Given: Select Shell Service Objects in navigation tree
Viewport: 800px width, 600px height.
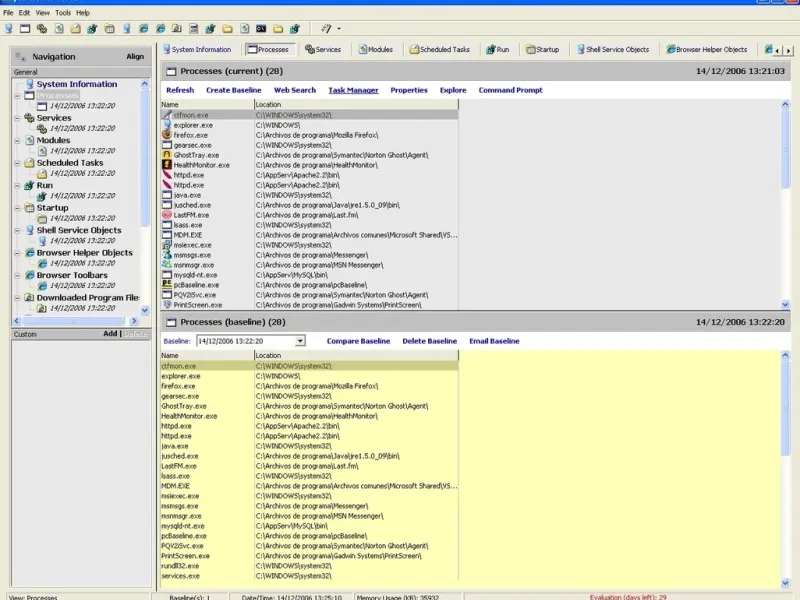Looking at the screenshot, I should (x=78, y=230).
